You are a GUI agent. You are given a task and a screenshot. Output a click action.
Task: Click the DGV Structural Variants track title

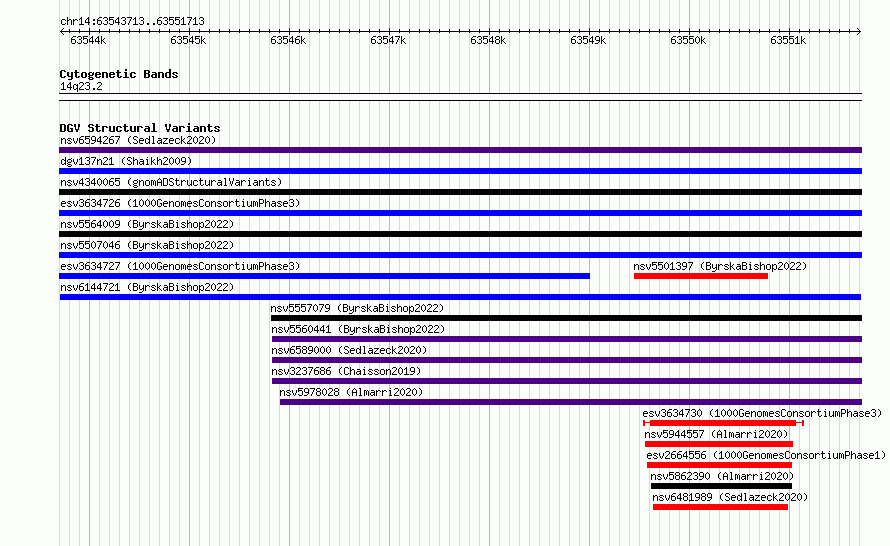pyautogui.click(x=140, y=128)
